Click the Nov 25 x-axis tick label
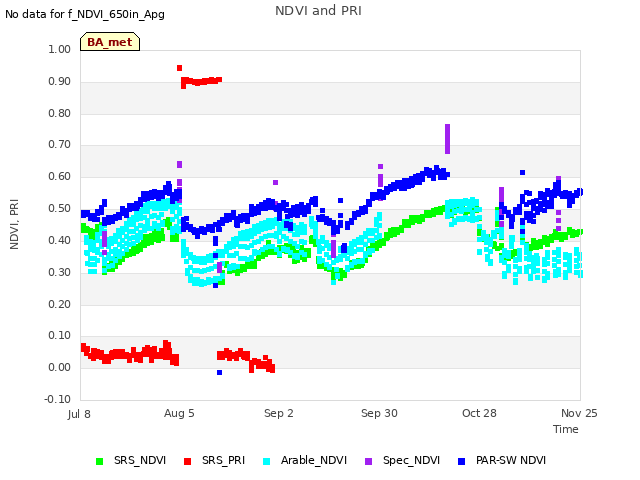This screenshot has width=640, height=480. click(x=579, y=413)
